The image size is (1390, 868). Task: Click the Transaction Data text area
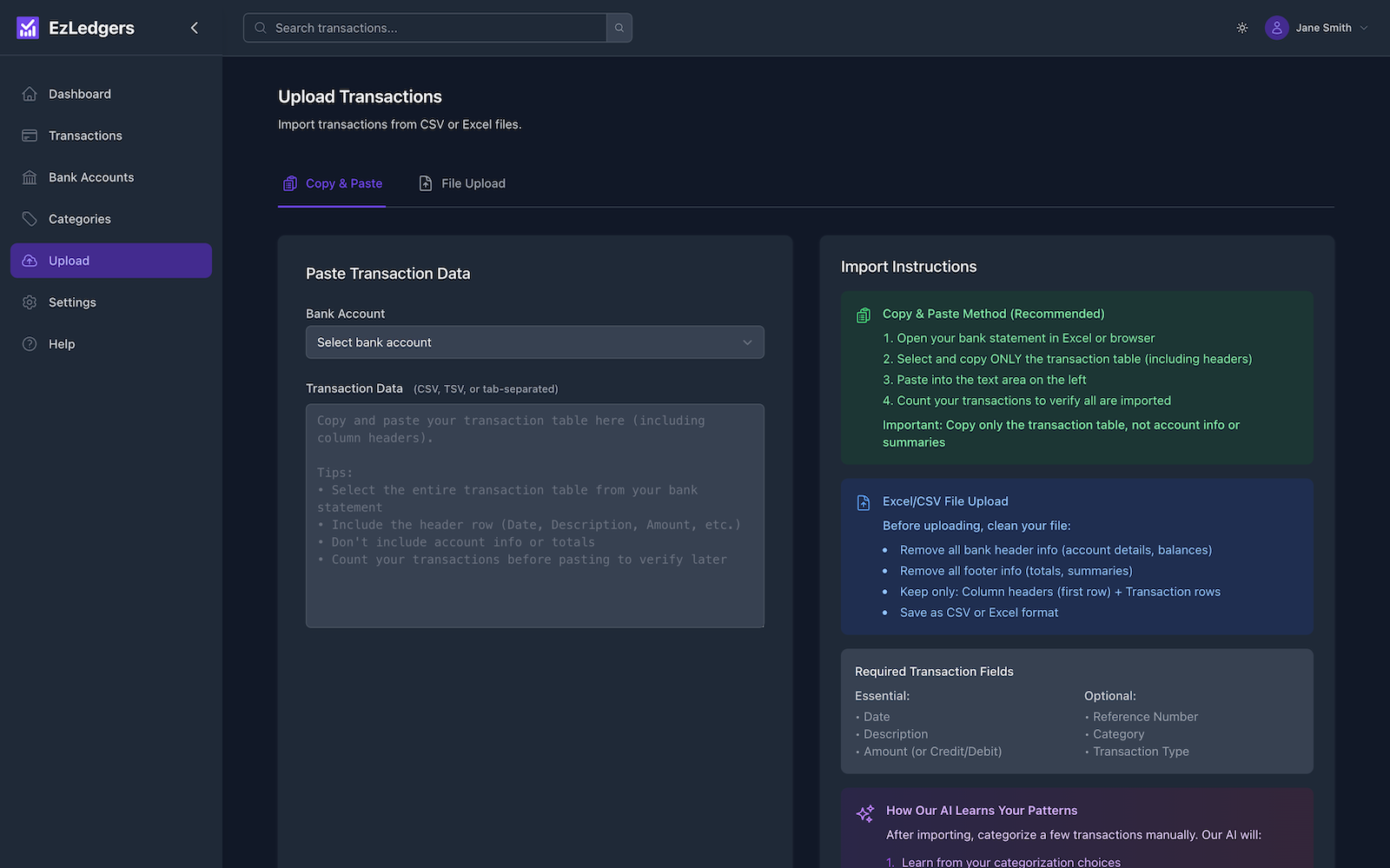(535, 515)
